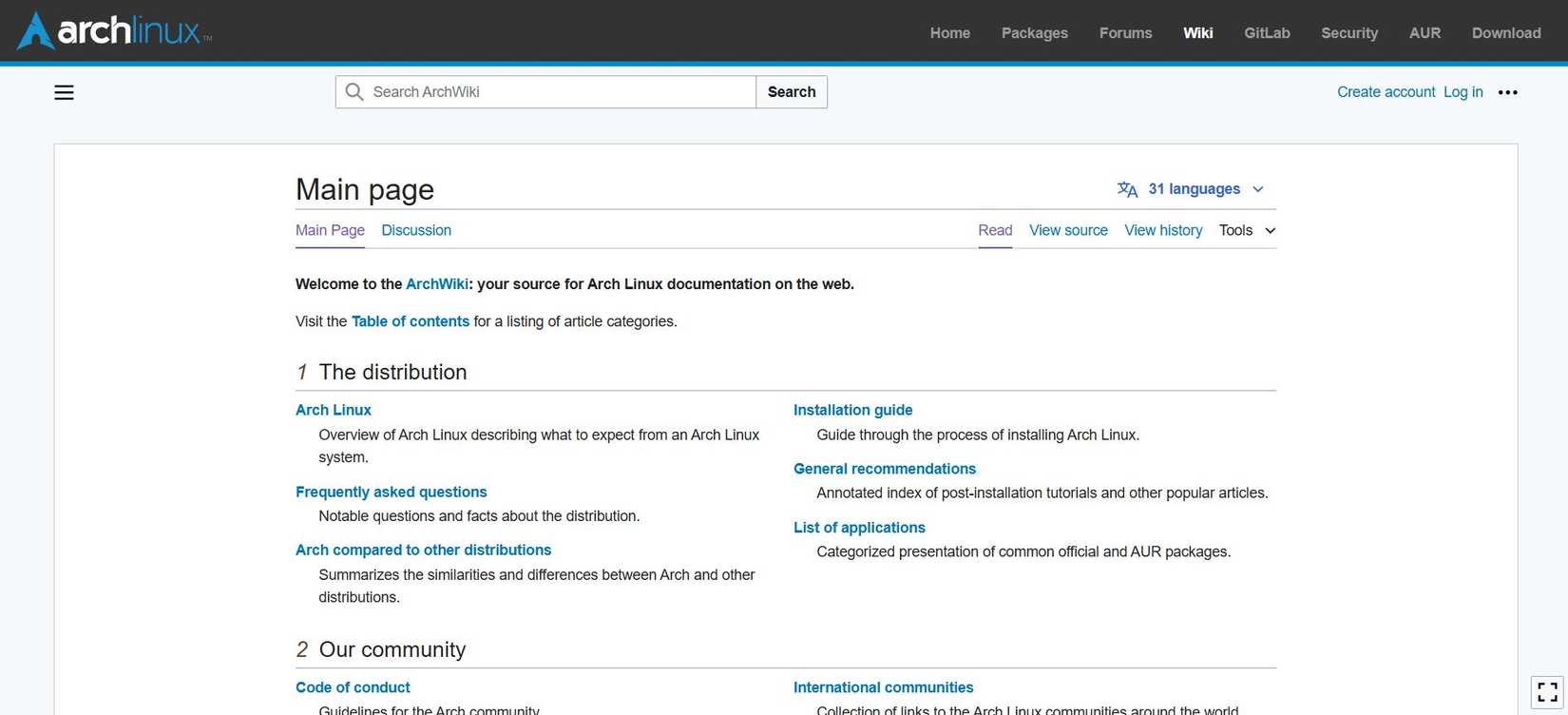Open the three-dots user menu

click(x=1508, y=92)
